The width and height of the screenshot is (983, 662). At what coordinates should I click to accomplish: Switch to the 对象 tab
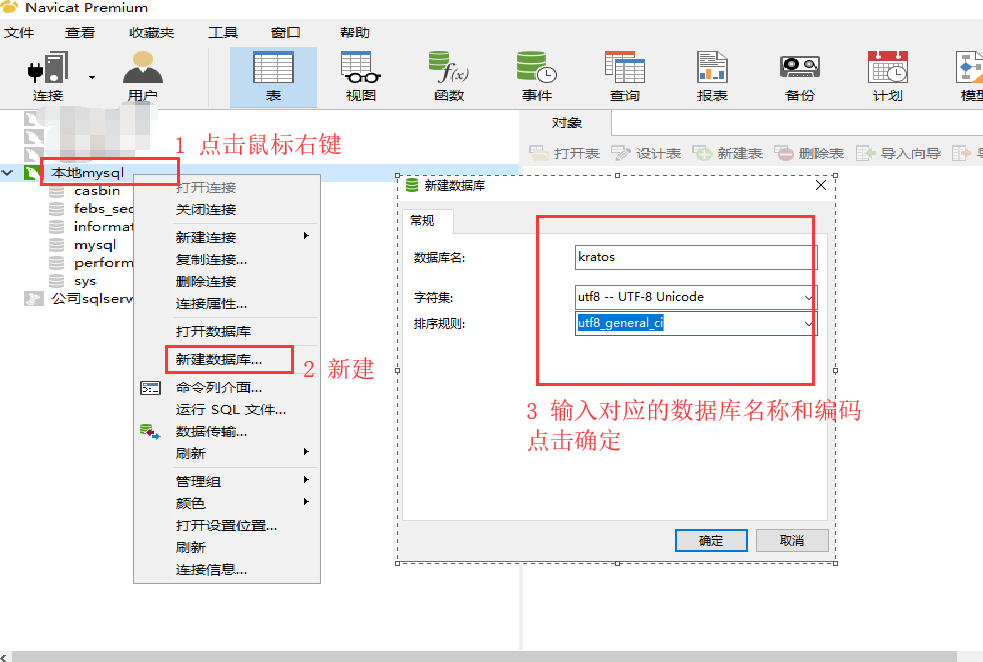pos(566,123)
